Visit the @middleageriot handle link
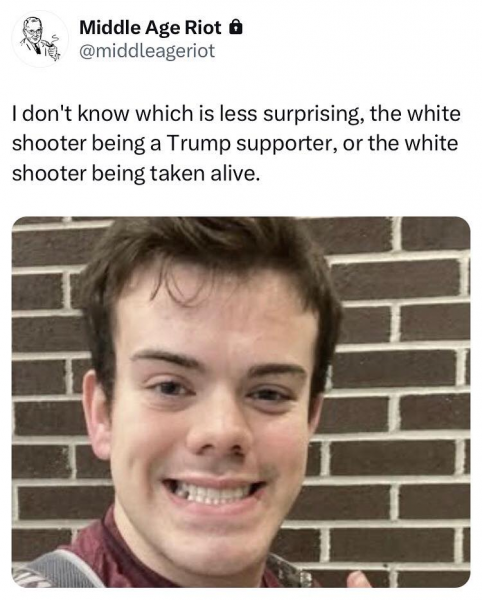This screenshot has height=600, width=482. click(x=147, y=51)
